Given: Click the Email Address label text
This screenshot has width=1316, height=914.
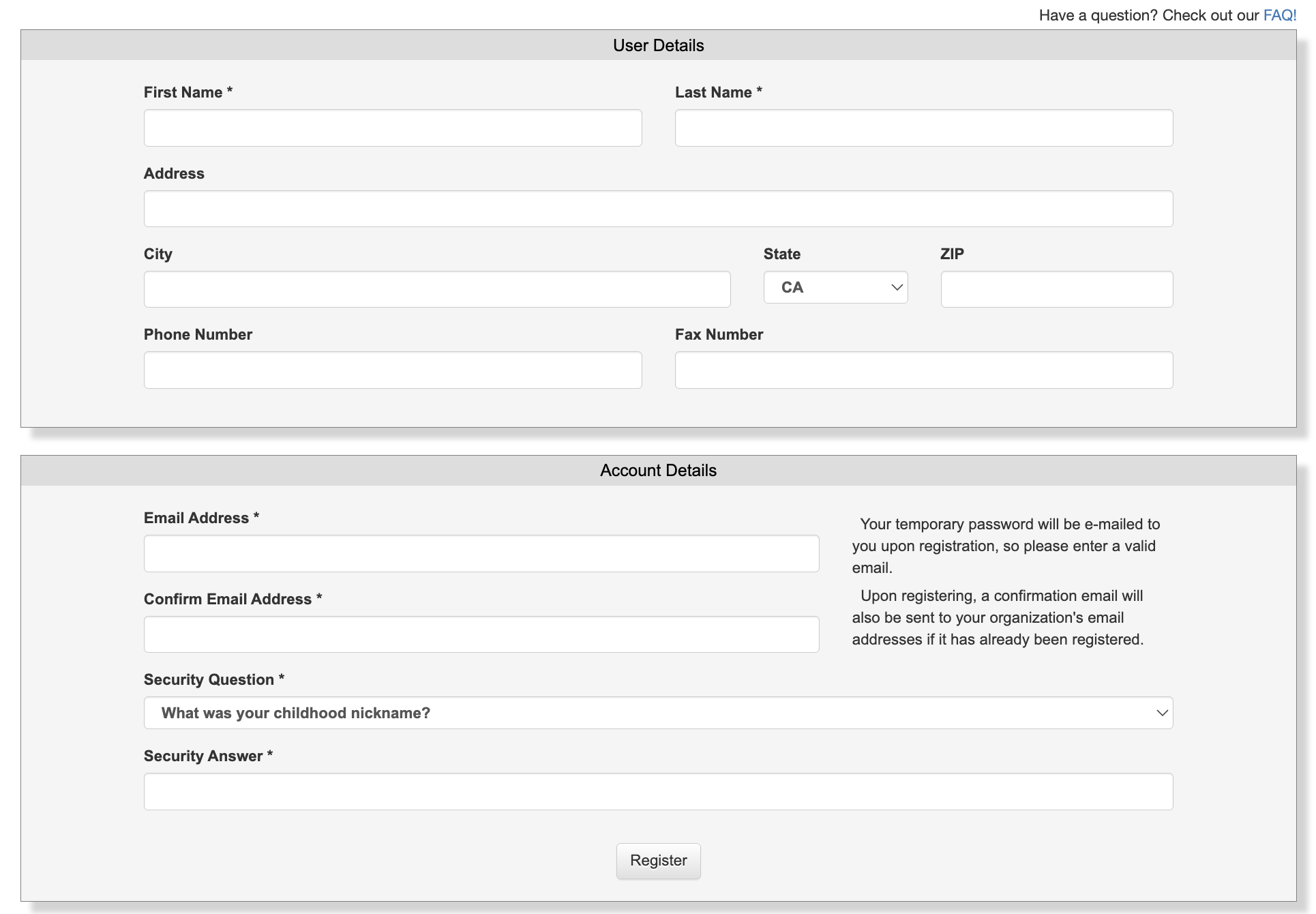Looking at the screenshot, I should pyautogui.click(x=196, y=518).
